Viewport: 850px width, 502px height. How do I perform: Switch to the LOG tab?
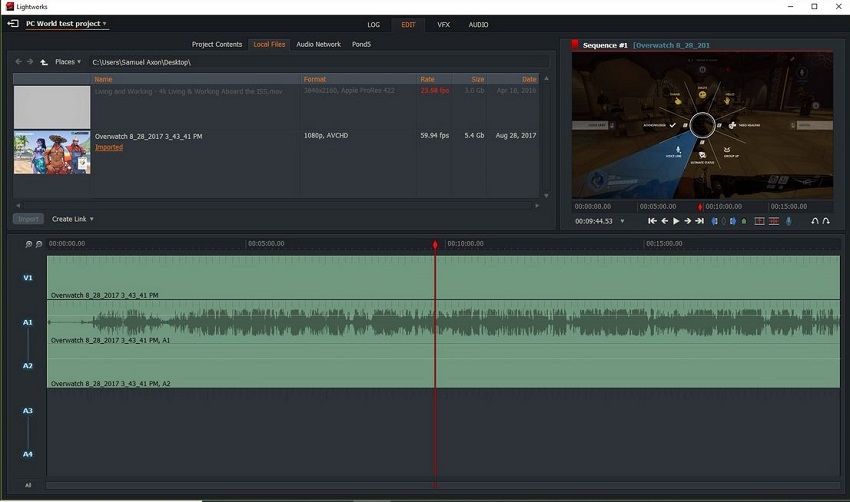[x=374, y=25]
